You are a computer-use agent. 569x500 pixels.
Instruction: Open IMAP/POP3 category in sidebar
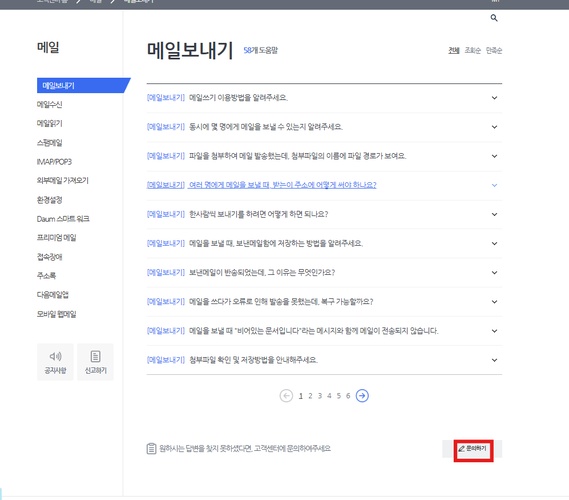click(54, 161)
